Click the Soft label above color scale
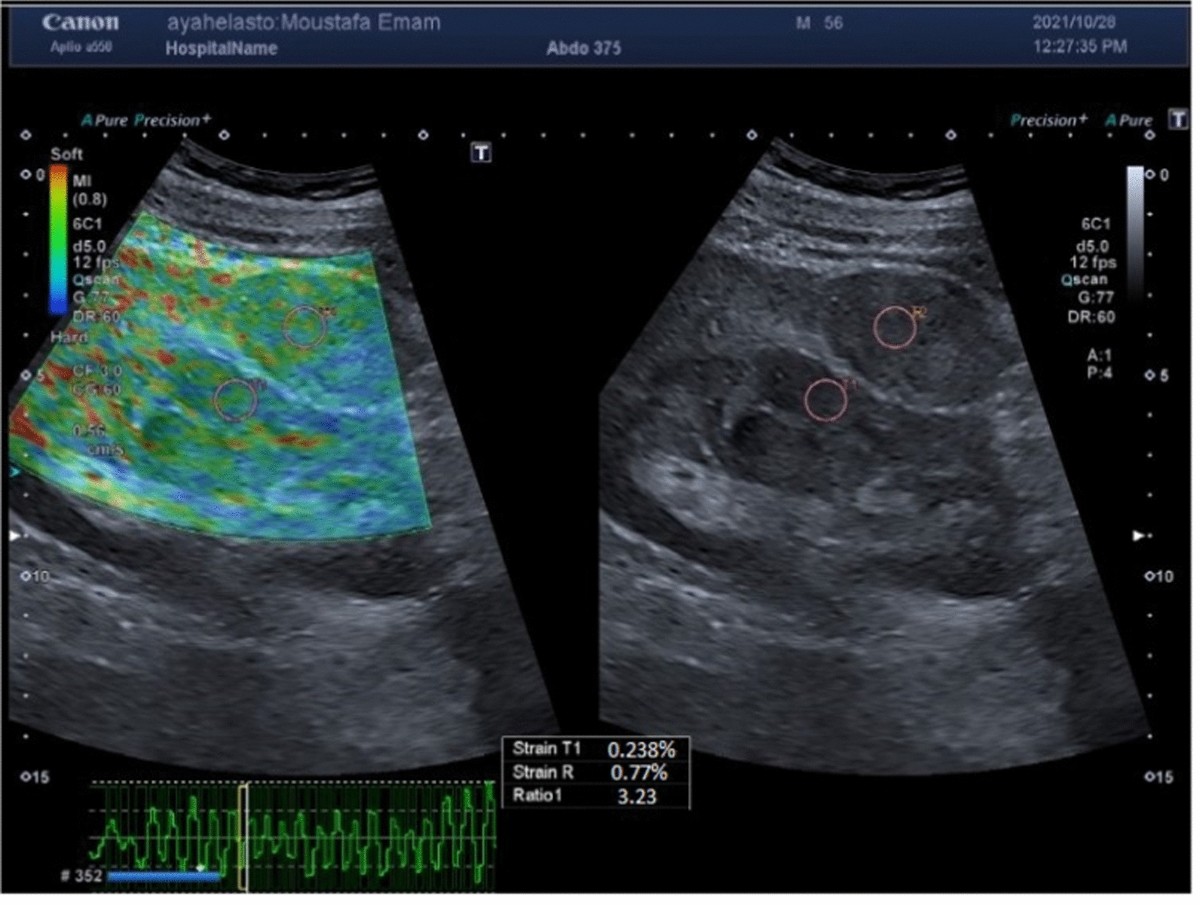Viewport: 1200px width, 905px height. point(66,155)
